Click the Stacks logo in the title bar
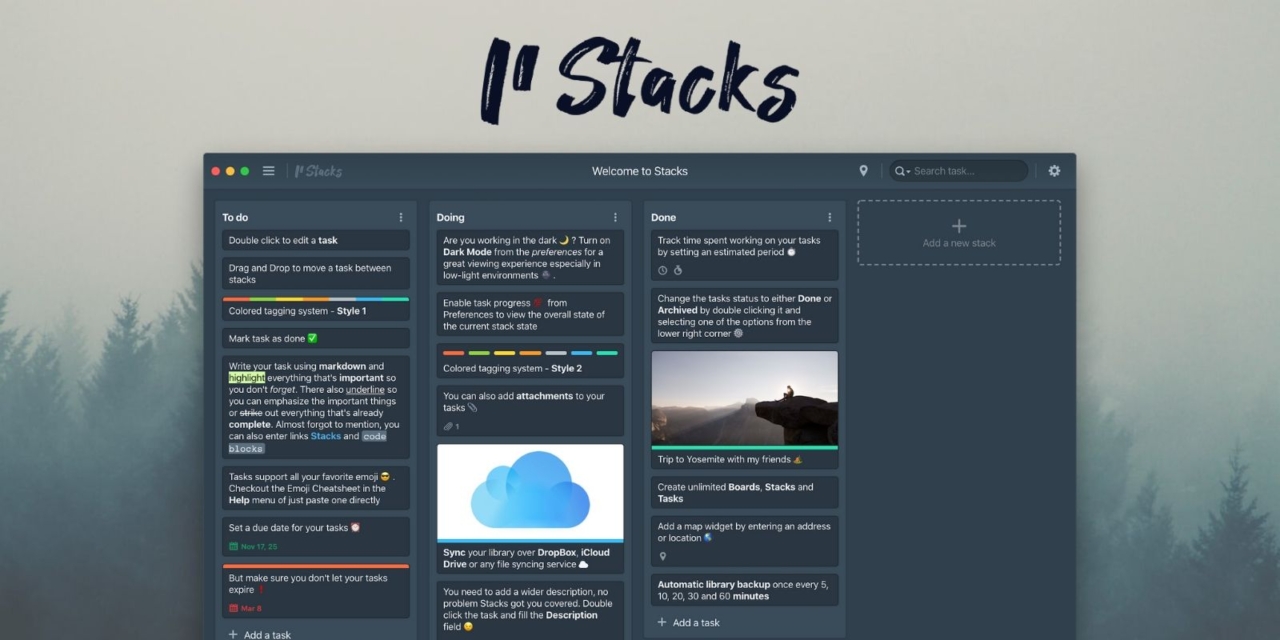1280x640 pixels. [317, 170]
